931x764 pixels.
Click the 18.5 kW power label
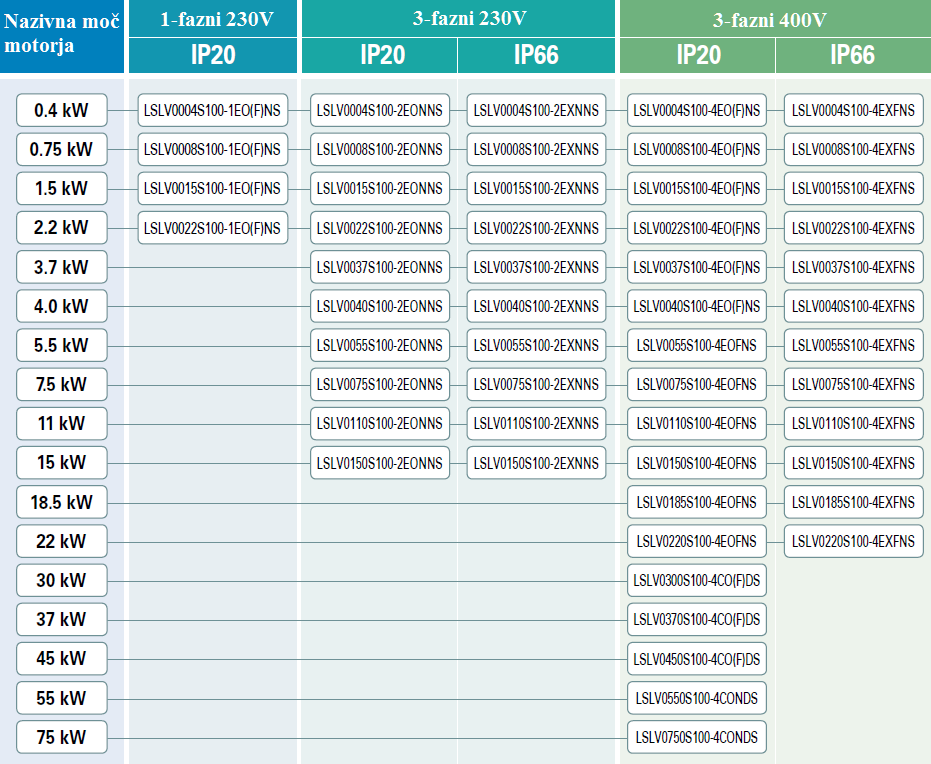[x=61, y=502]
